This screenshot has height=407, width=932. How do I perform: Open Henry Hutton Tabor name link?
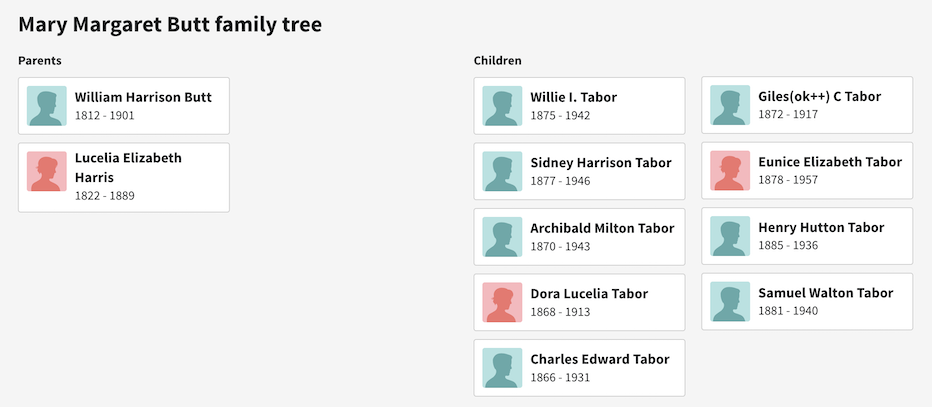(x=821, y=228)
